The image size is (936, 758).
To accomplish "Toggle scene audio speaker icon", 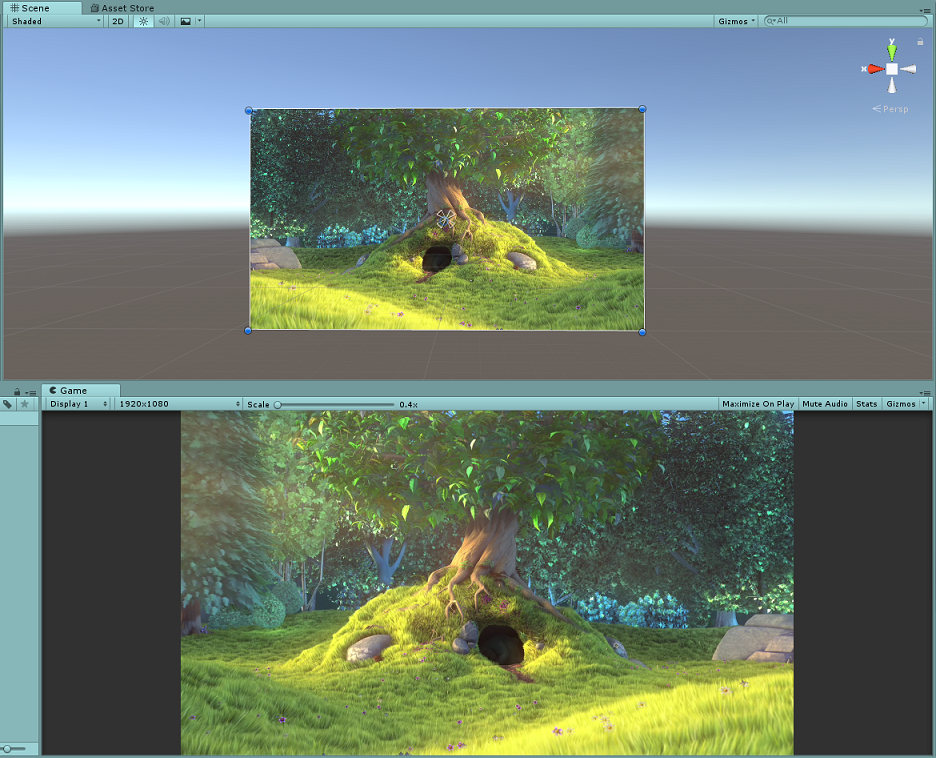I will pos(164,21).
